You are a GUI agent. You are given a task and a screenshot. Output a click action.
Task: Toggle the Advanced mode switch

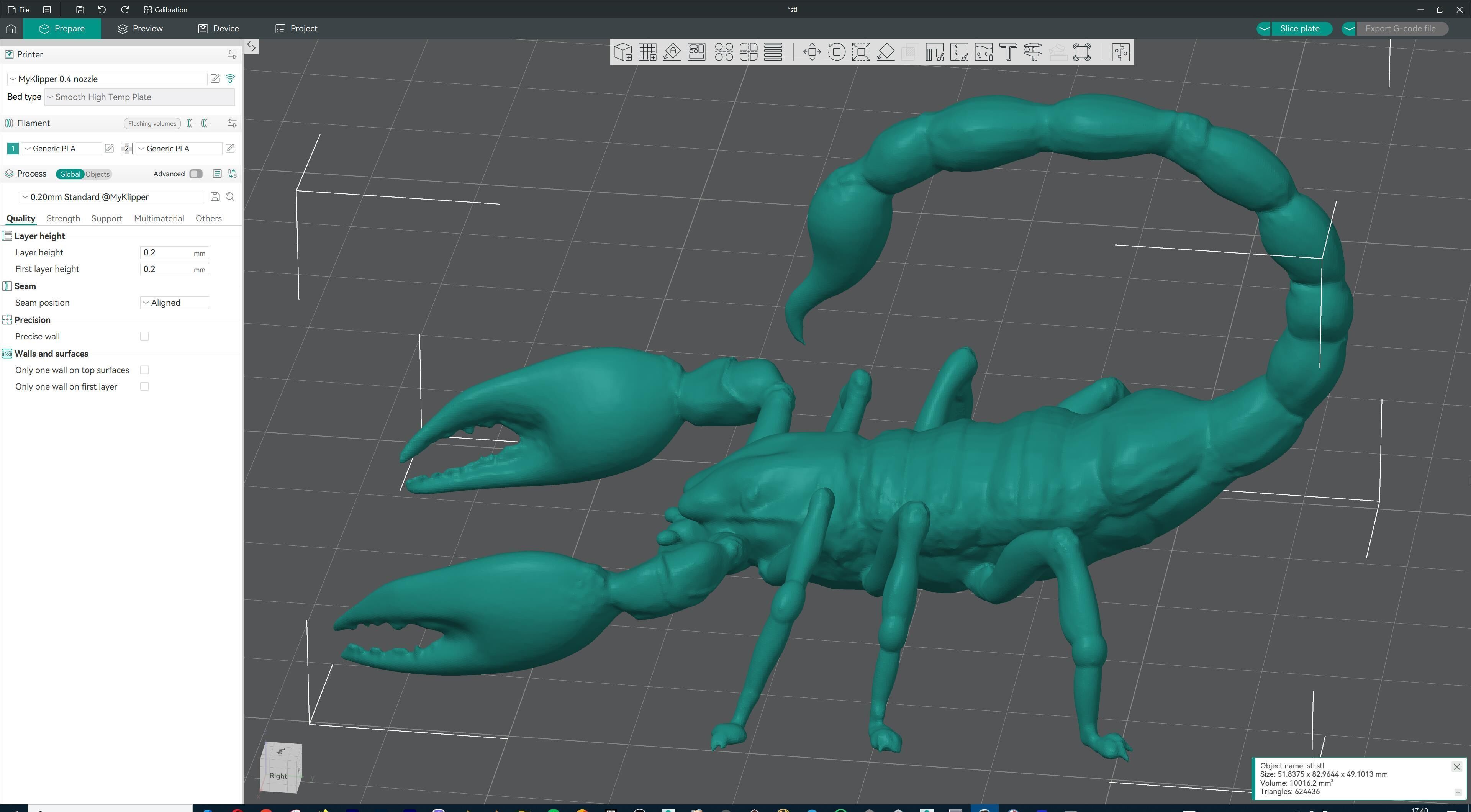196,174
